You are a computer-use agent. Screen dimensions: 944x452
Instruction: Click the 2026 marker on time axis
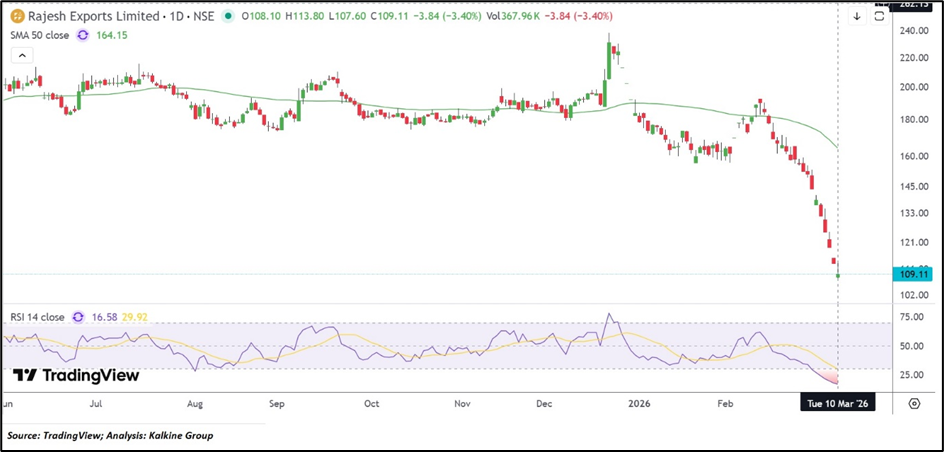[639, 404]
